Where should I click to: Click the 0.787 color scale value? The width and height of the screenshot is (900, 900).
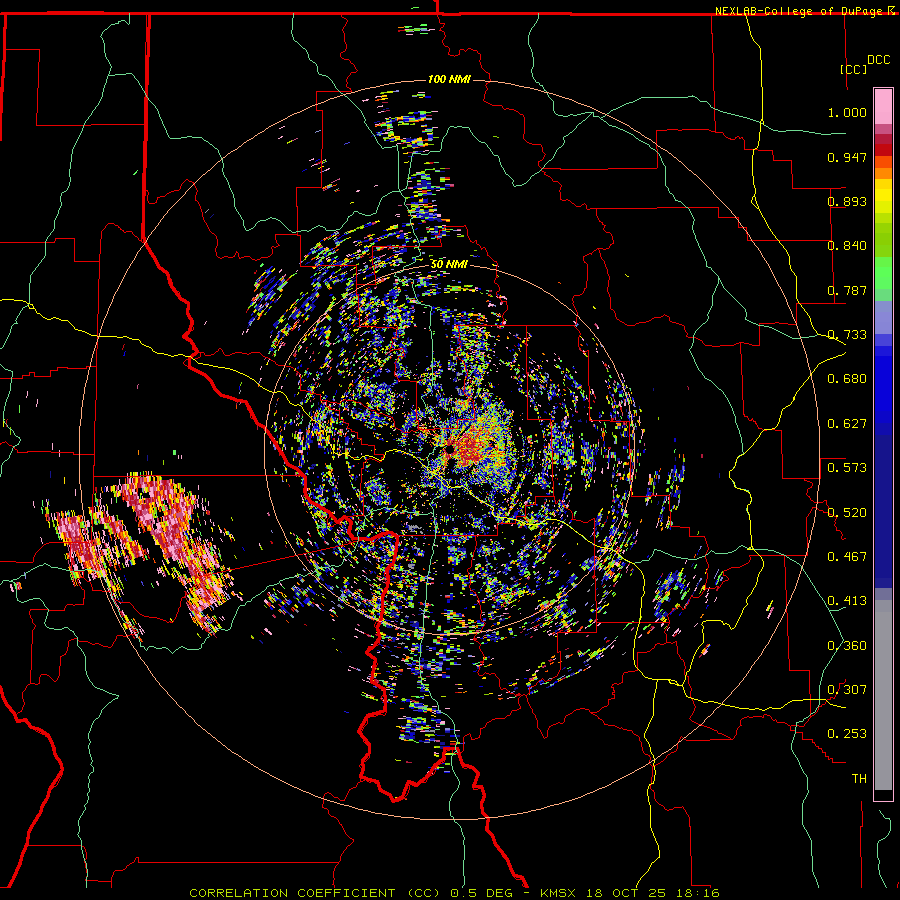[847, 290]
